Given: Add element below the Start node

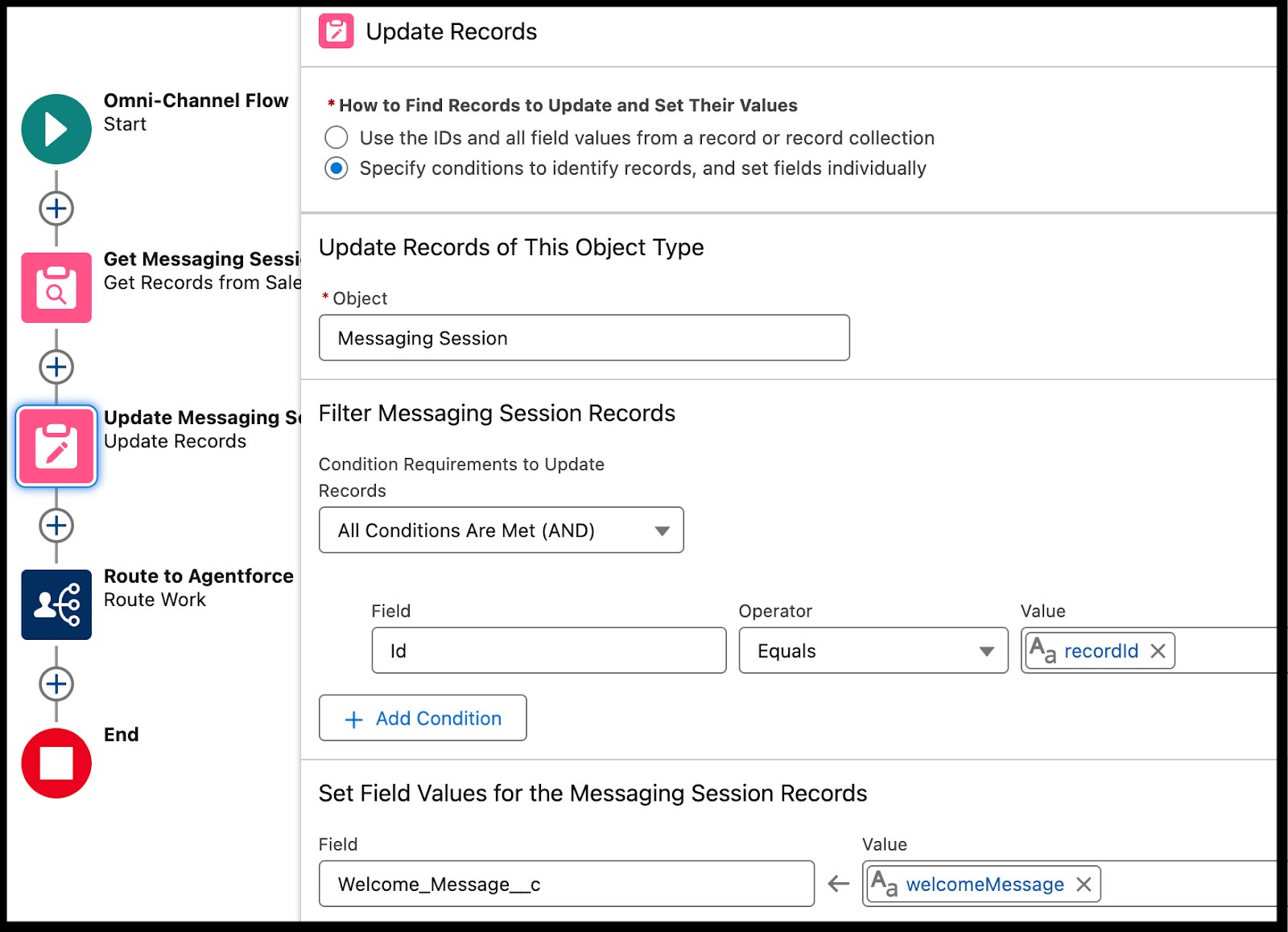Looking at the screenshot, I should click(x=56, y=208).
